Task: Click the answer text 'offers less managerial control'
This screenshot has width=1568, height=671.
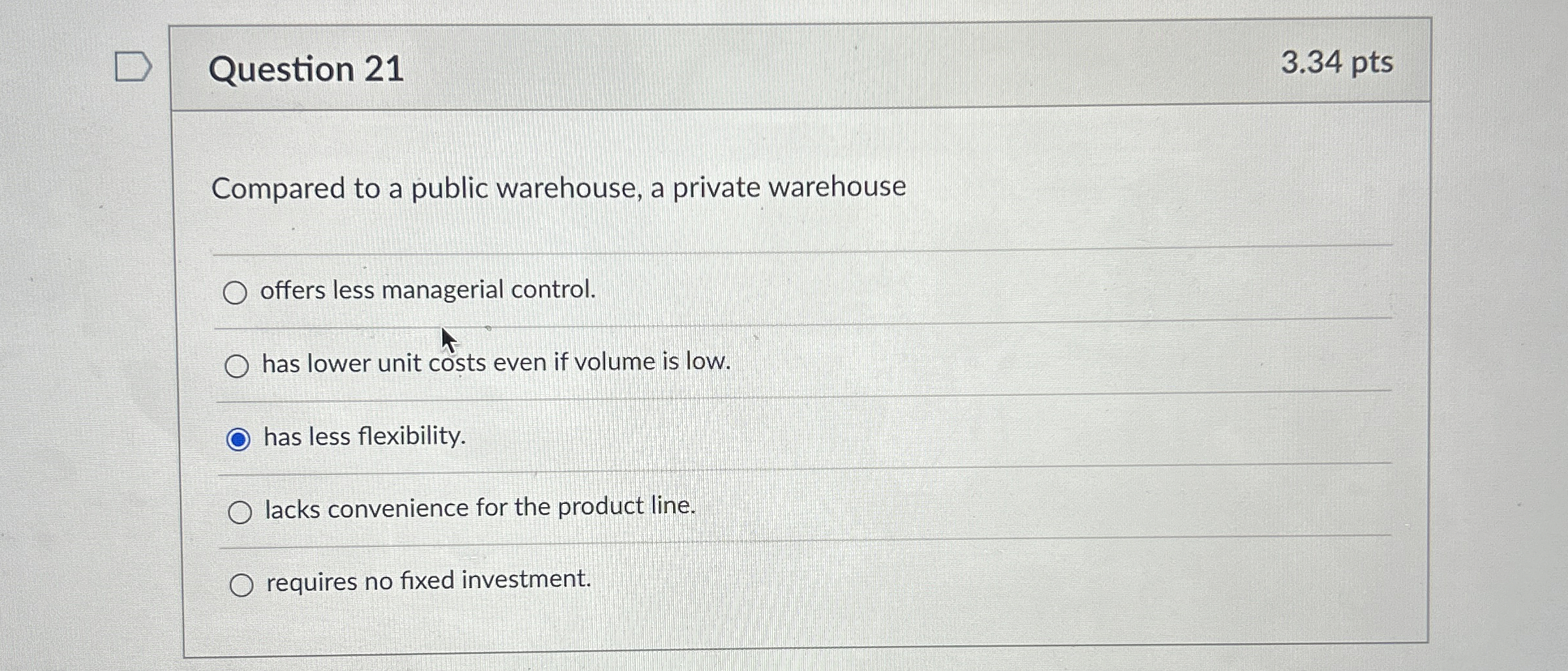Action: pos(429,290)
